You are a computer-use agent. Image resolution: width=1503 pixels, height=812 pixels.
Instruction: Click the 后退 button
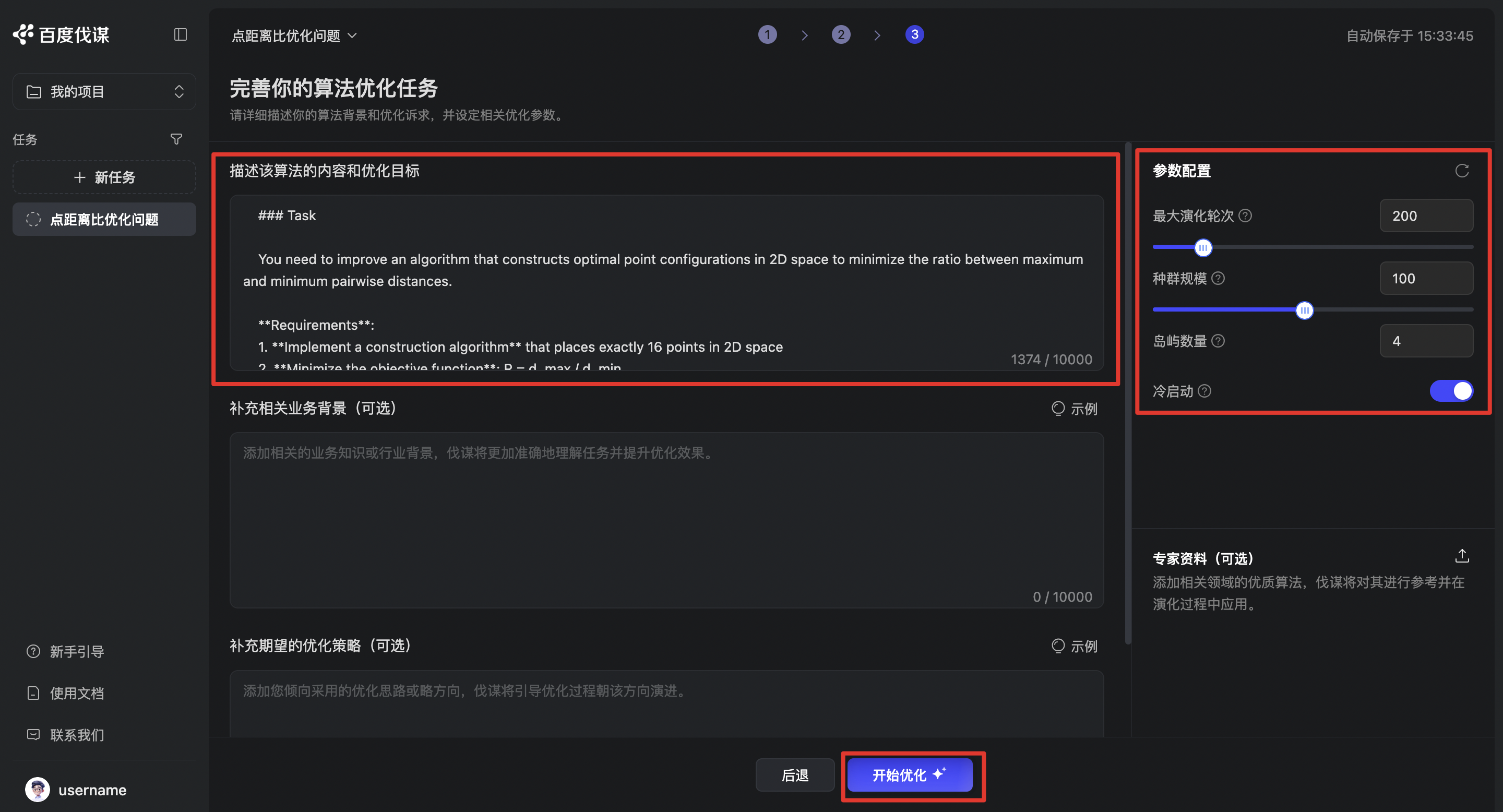coord(795,775)
